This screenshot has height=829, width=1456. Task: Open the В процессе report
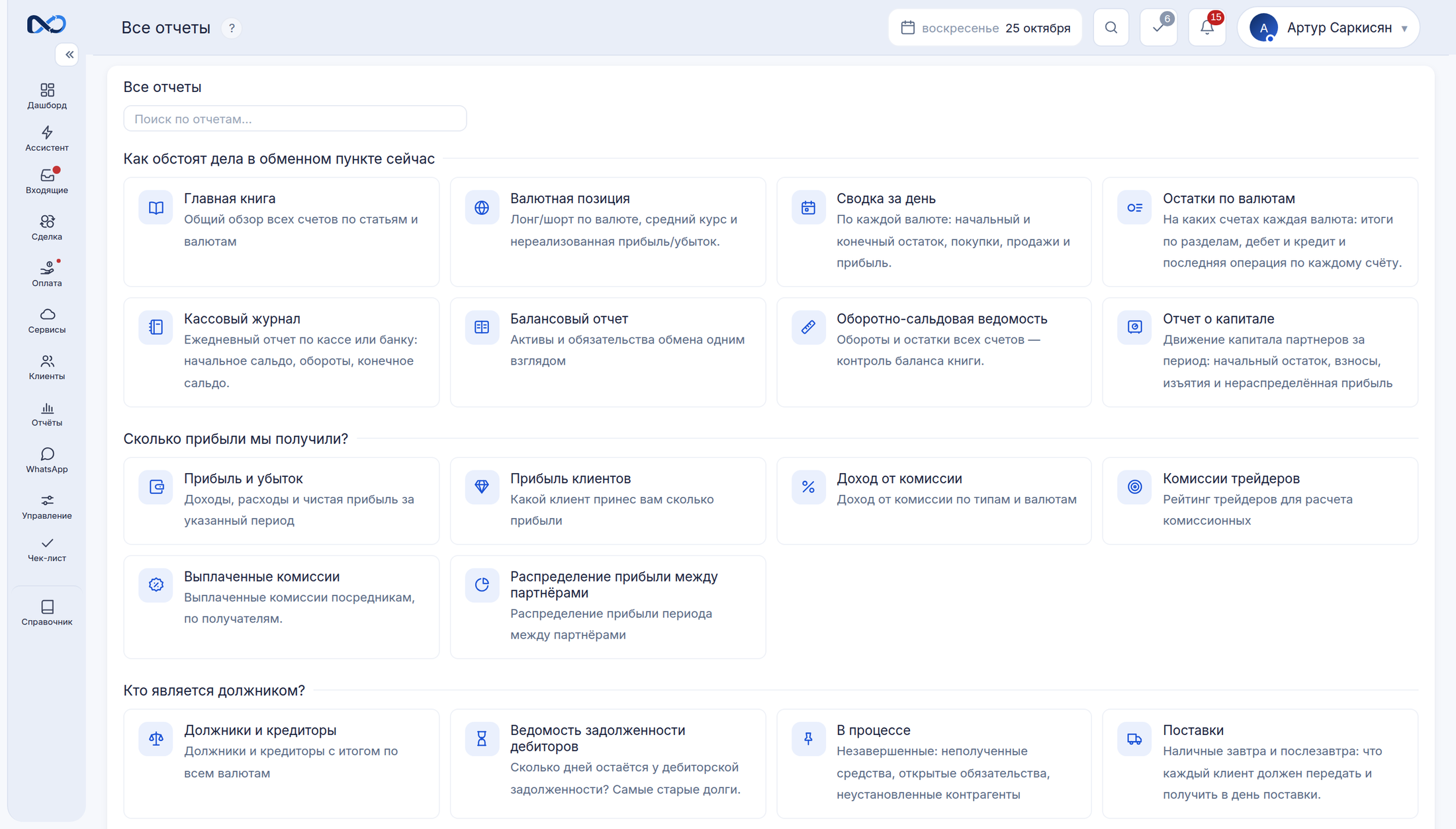pos(934,764)
